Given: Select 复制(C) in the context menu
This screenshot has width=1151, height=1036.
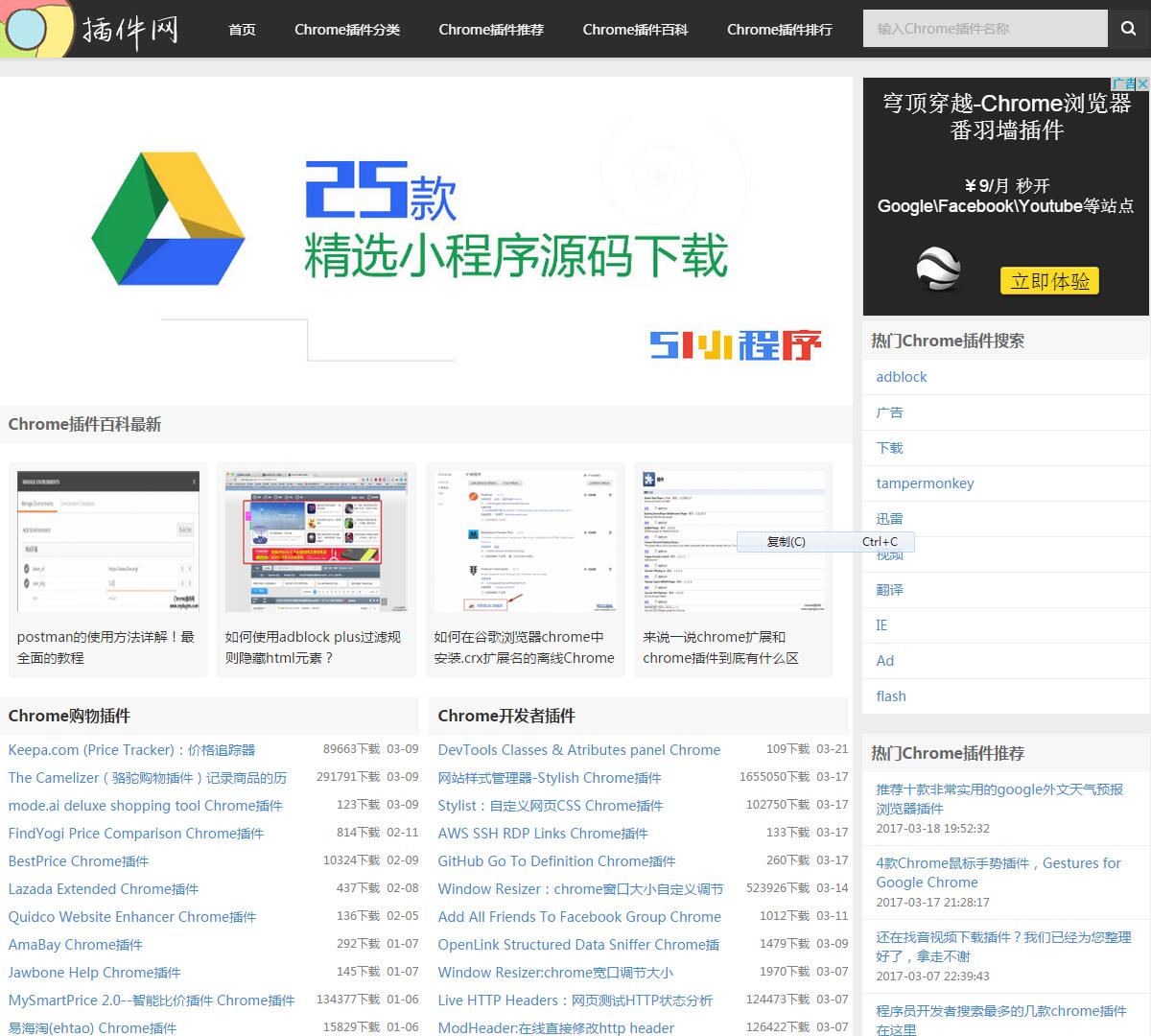Looking at the screenshot, I should tap(825, 542).
